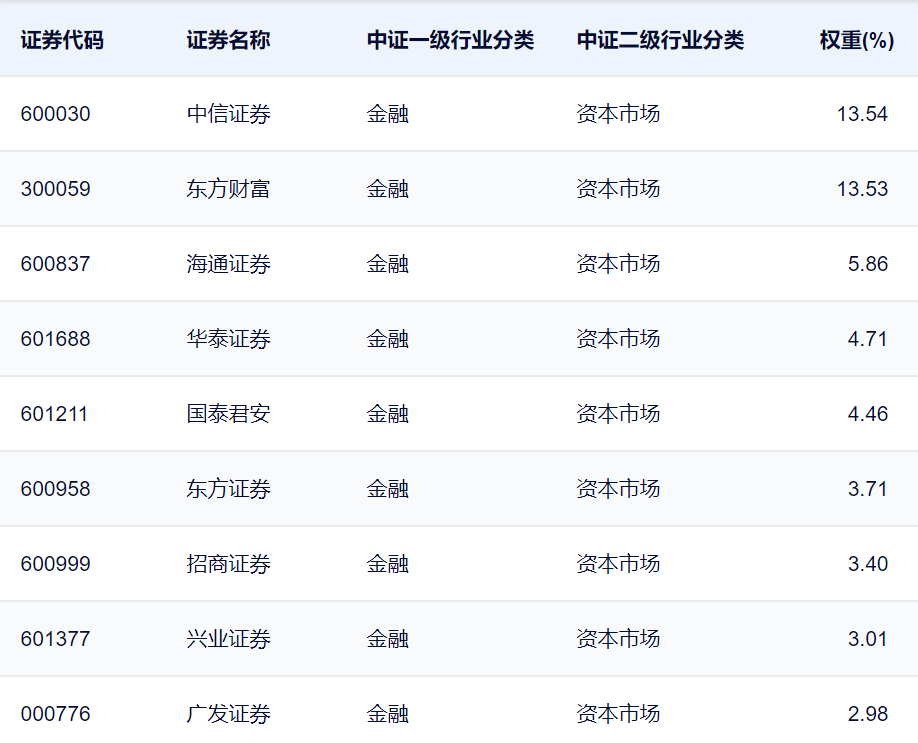Screen dimensions: 918x743
Task: Select stock code 601688
Action: click(56, 338)
